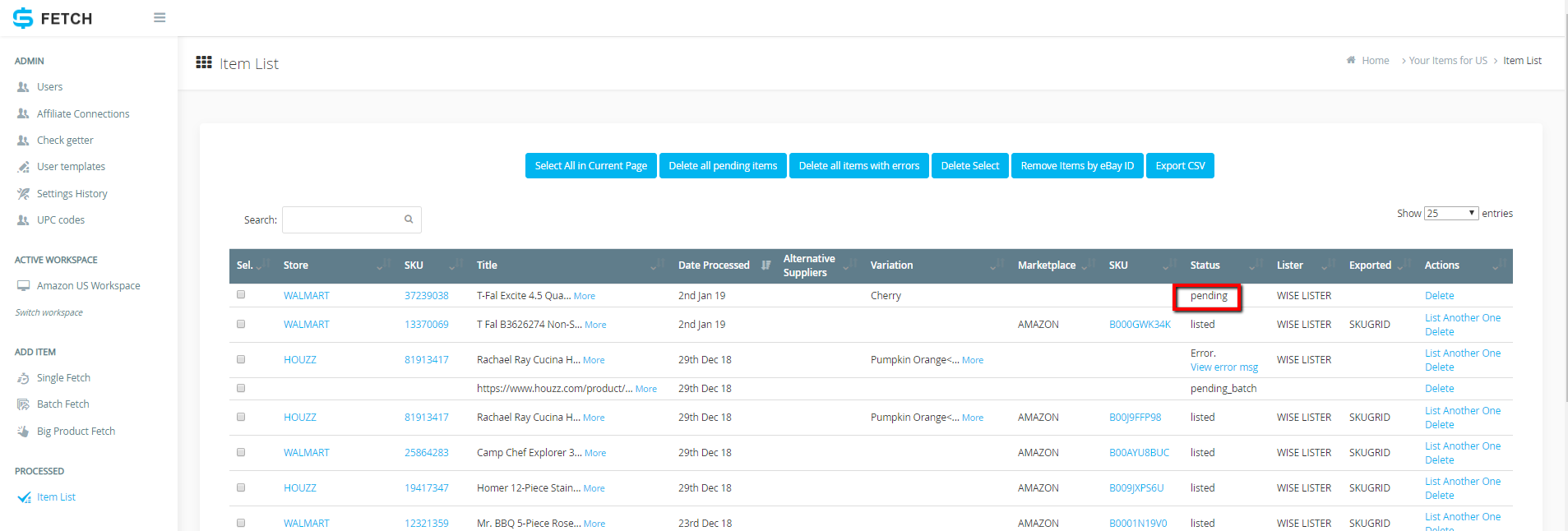Screen dimensions: 1568x531
Task: Focus the Search input field
Action: pyautogui.click(x=352, y=219)
